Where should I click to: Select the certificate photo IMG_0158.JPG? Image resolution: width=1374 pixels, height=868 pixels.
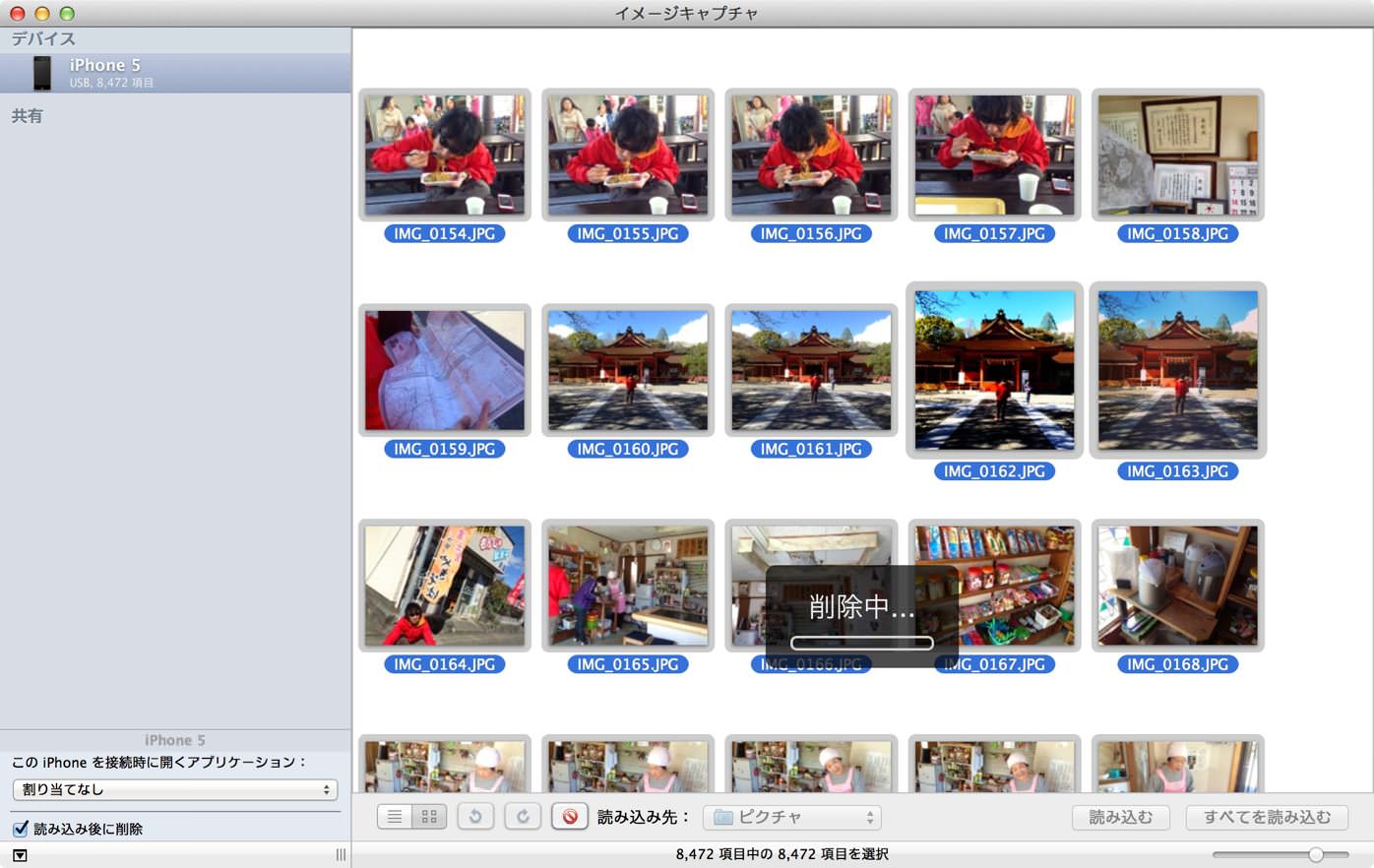1177,155
